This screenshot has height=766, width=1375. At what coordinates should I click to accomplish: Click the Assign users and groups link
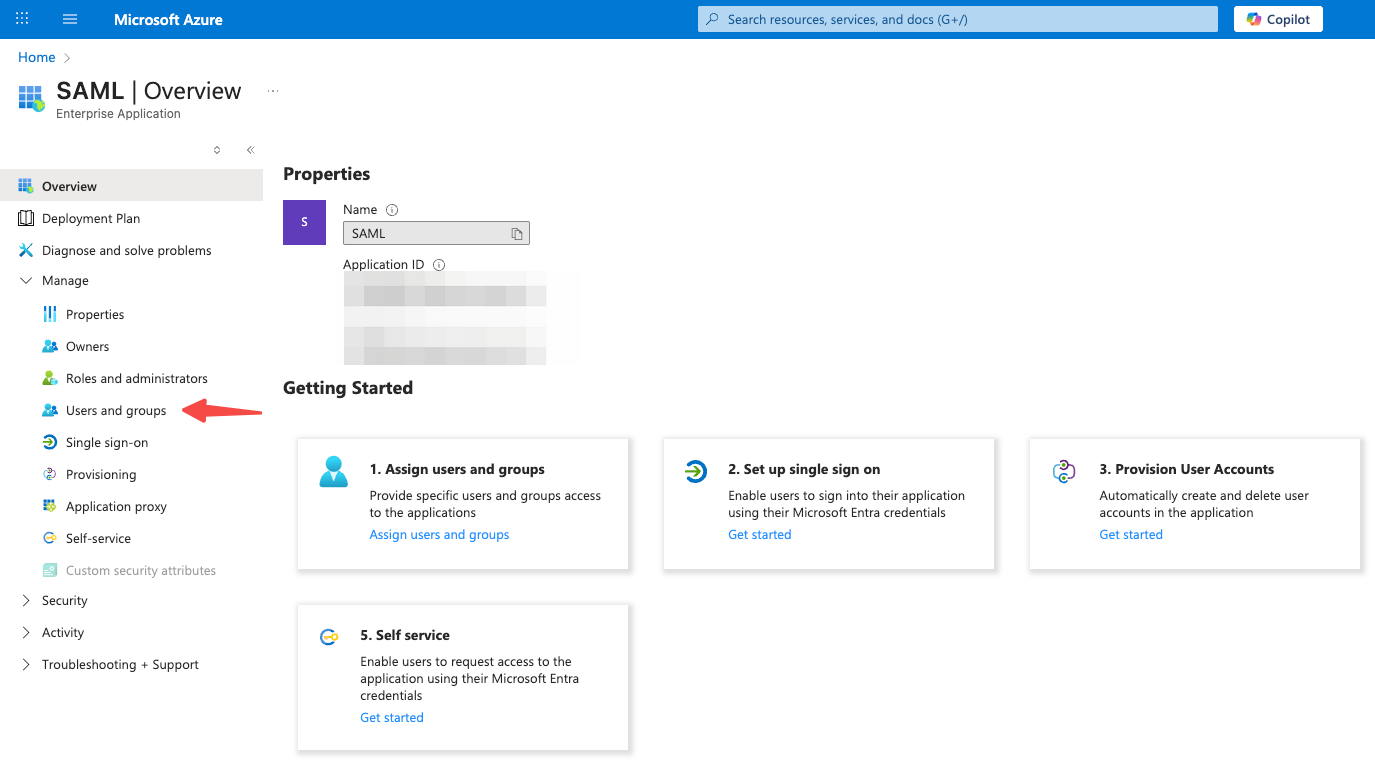click(x=439, y=534)
